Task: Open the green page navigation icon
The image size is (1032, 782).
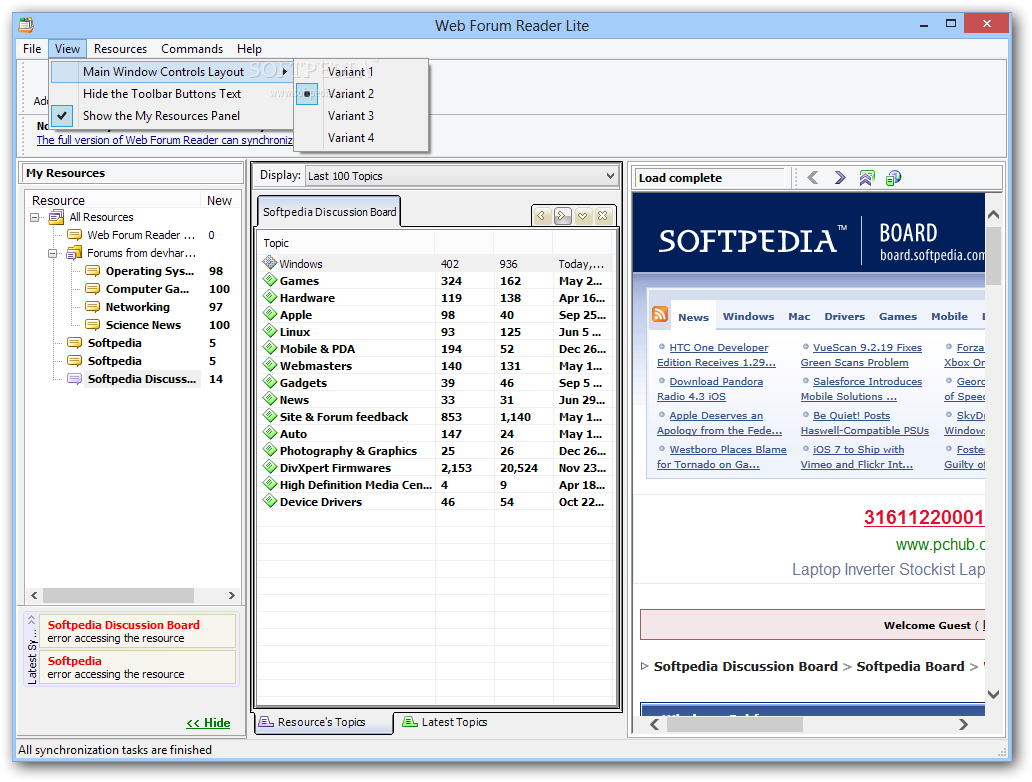Action: pos(867,178)
